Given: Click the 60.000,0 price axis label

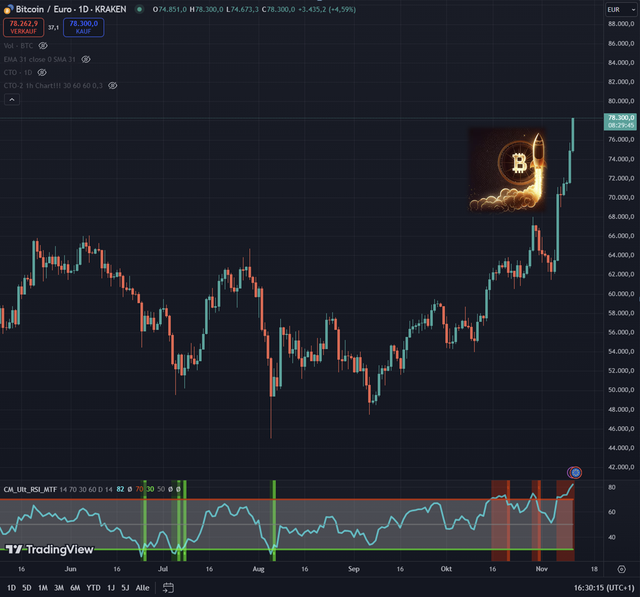Looking at the screenshot, I should [621, 294].
